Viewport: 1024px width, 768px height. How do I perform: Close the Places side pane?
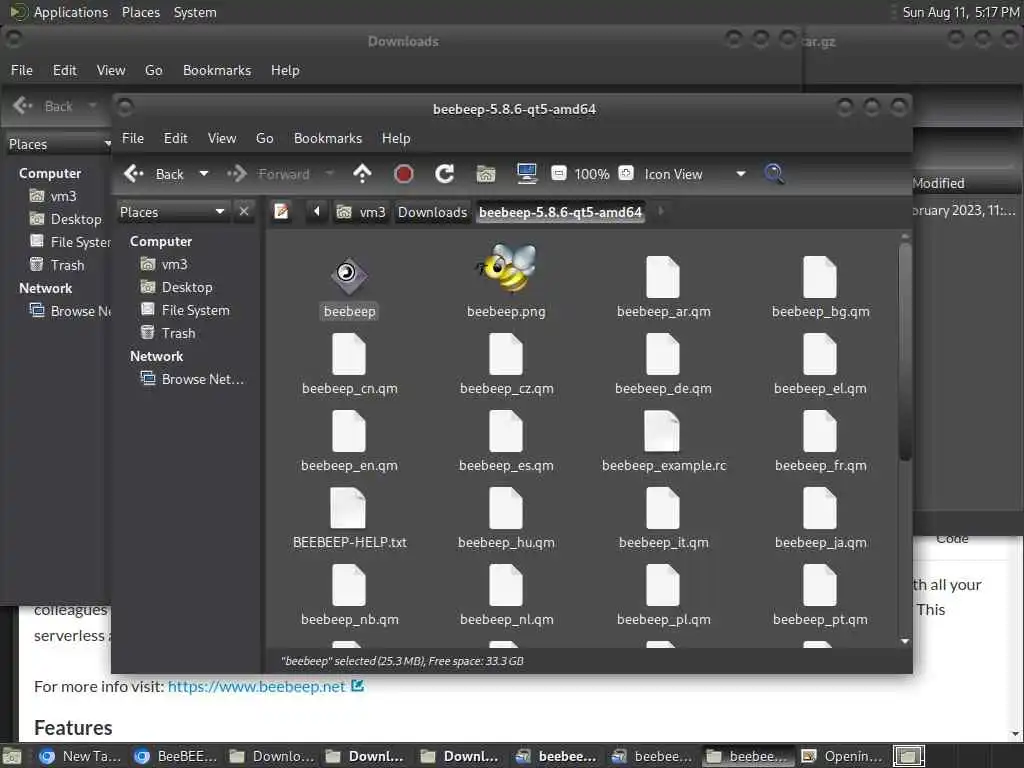[244, 212]
